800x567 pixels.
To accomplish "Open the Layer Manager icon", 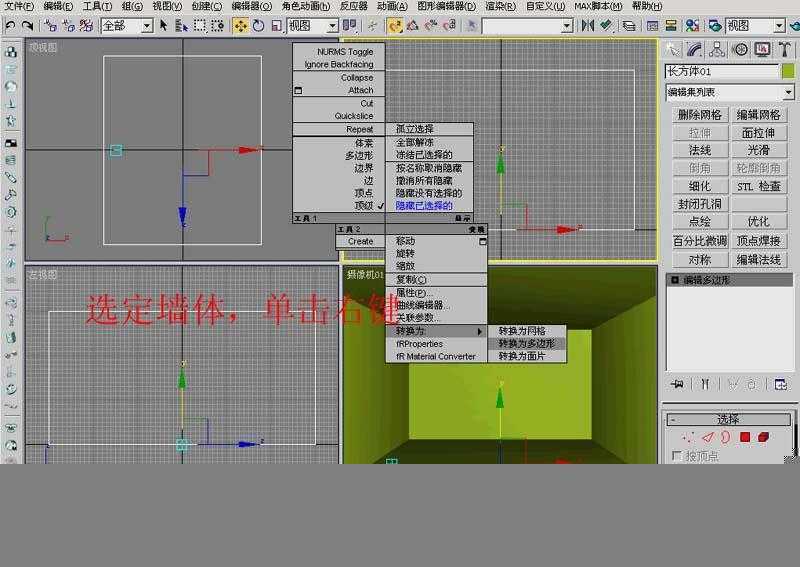I will (629, 25).
